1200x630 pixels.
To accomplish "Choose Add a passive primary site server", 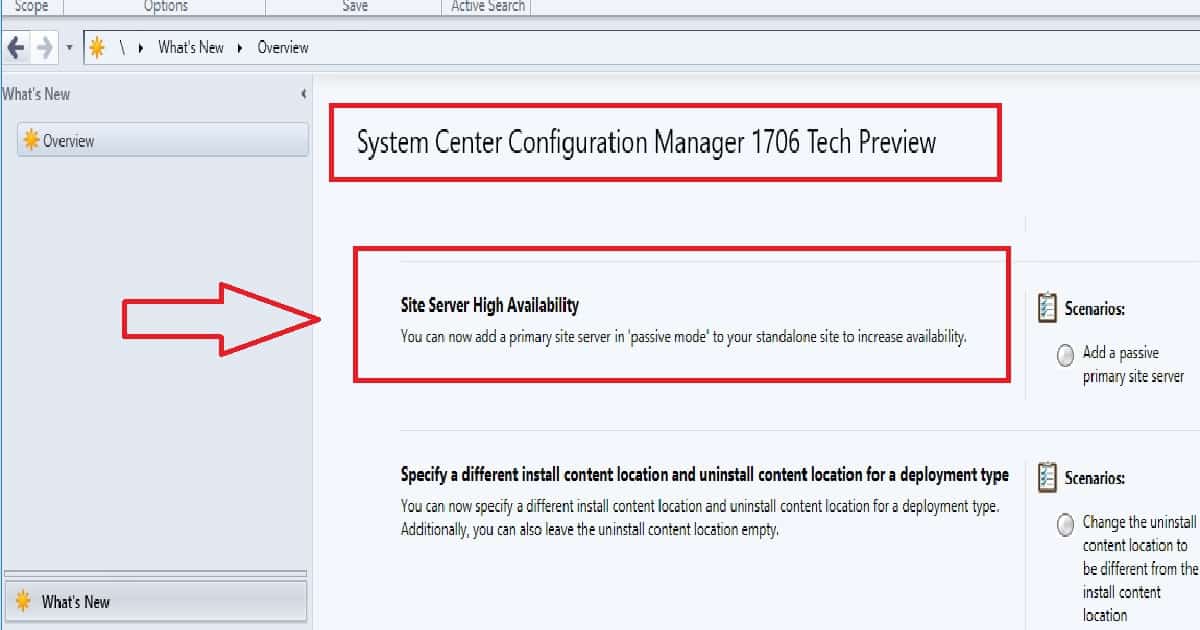I will point(1133,365).
